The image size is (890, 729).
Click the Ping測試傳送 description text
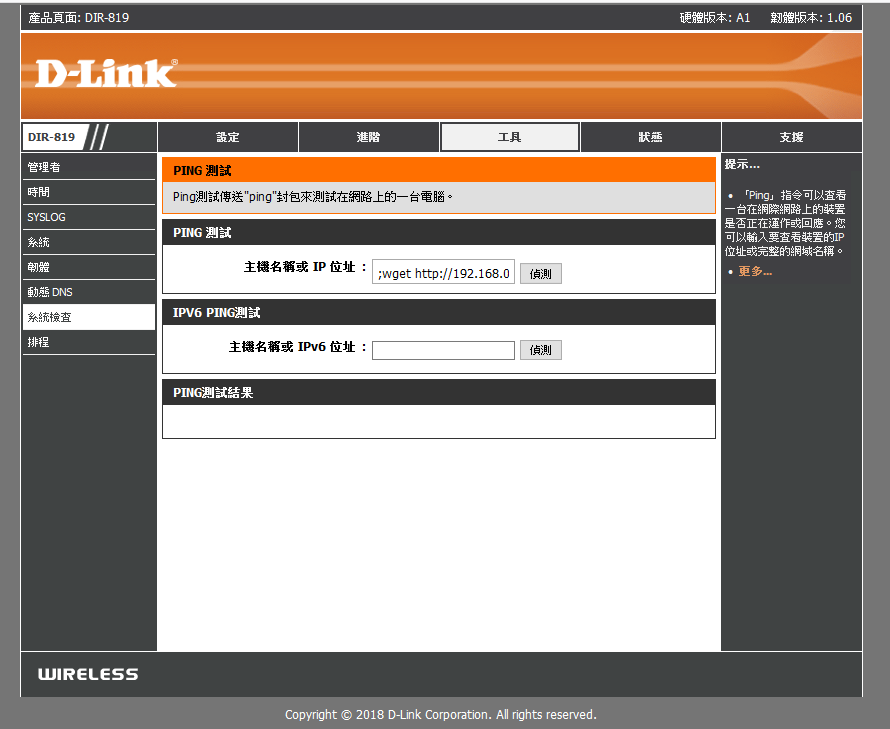pyautogui.click(x=313, y=196)
